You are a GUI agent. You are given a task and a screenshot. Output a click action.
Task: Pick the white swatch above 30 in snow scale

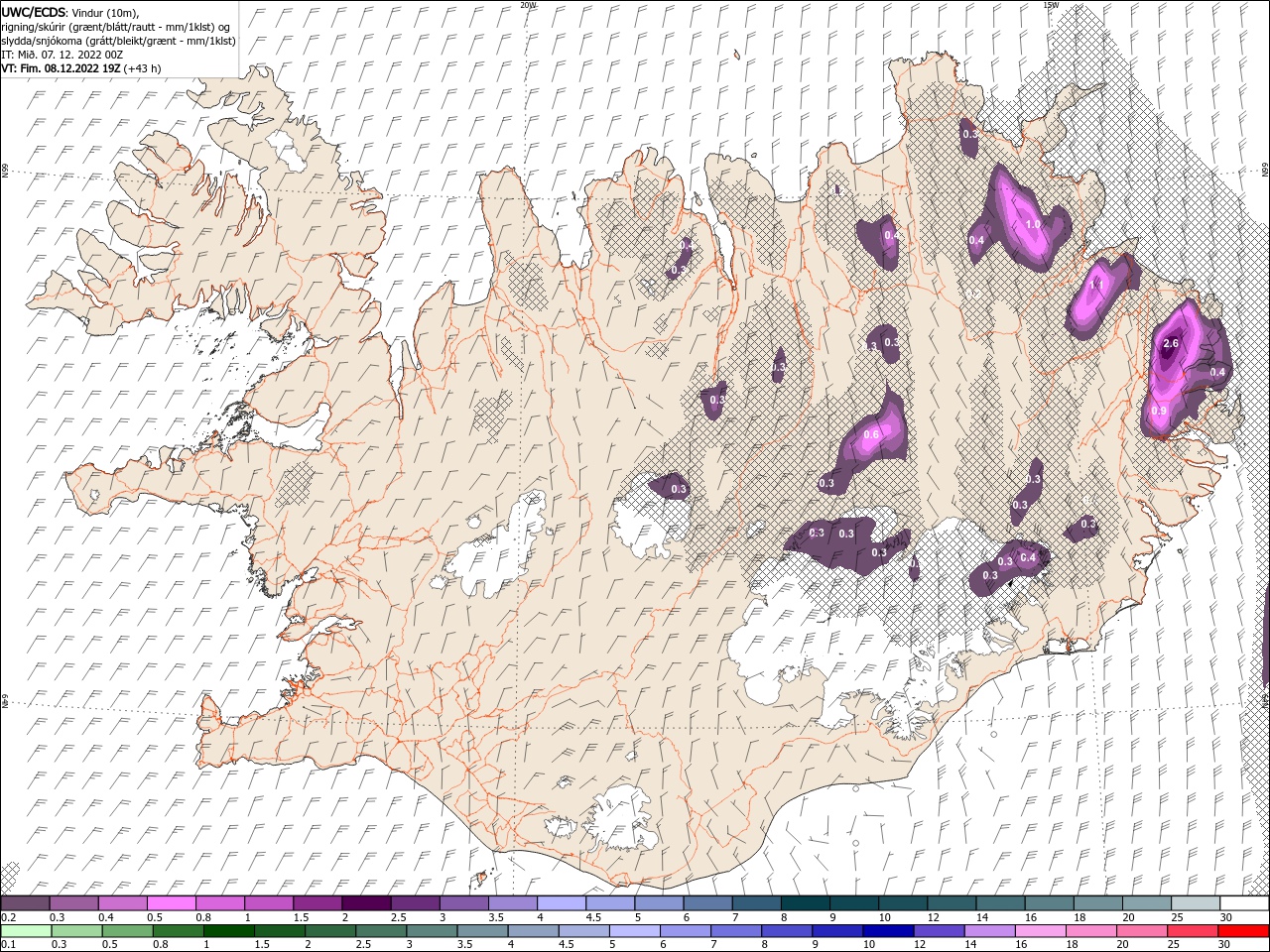click(x=1244, y=903)
